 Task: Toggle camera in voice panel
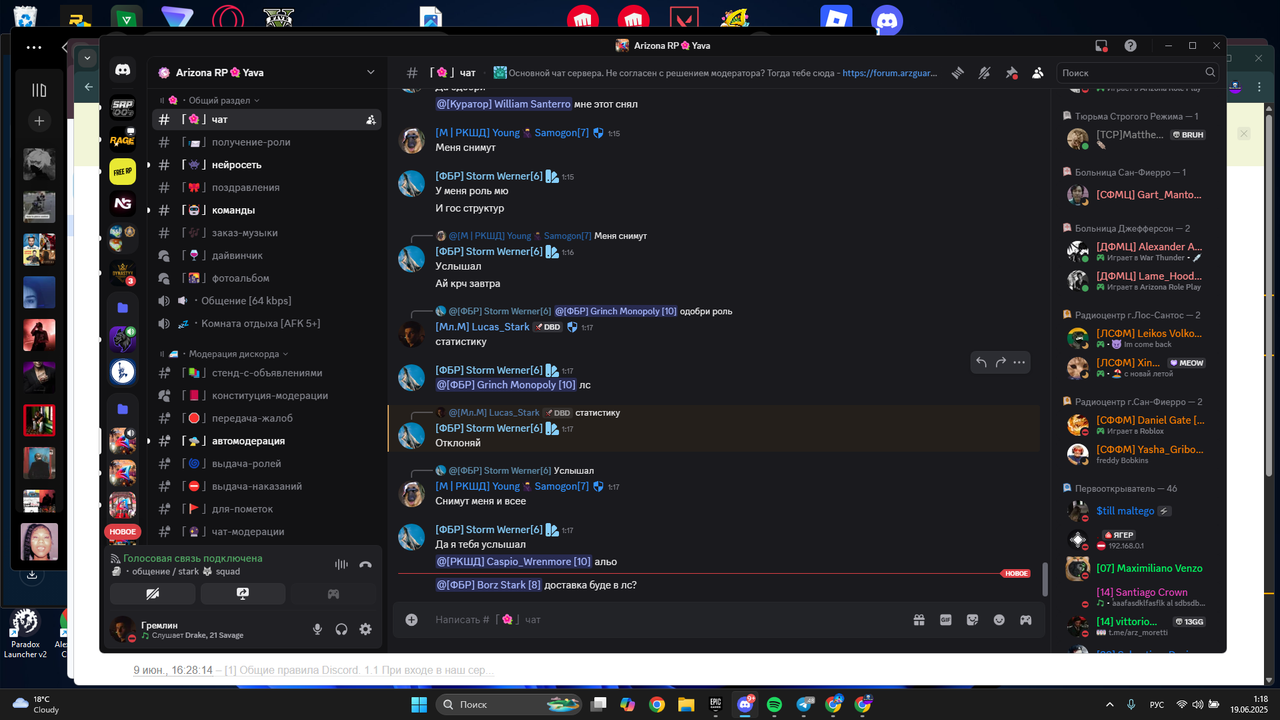click(x=153, y=594)
